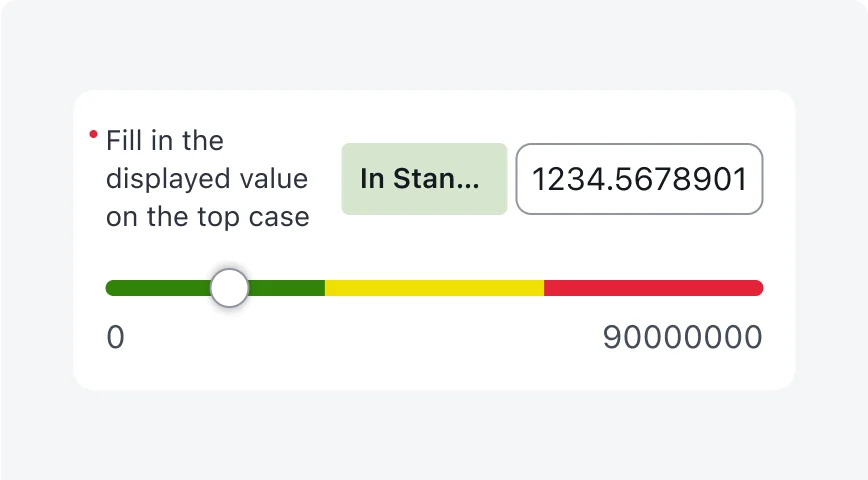The width and height of the screenshot is (868, 480).
Task: Click where yellow meets red on slider
Action: 544,288
